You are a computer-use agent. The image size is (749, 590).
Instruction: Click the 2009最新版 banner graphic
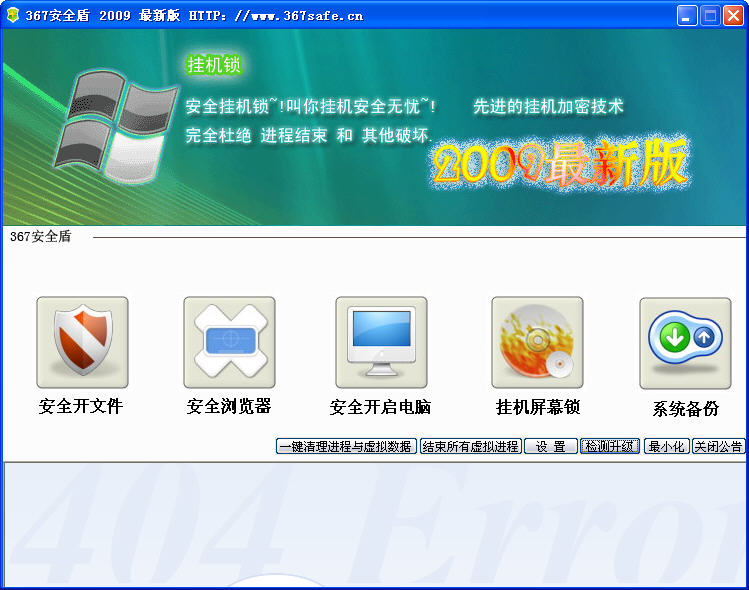(560, 164)
